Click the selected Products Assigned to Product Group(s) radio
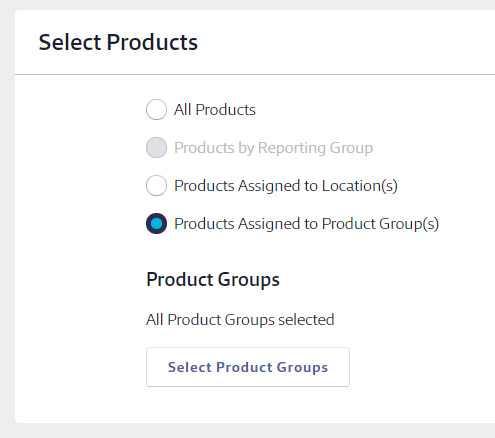The width and height of the screenshot is (495, 438). coord(156,223)
